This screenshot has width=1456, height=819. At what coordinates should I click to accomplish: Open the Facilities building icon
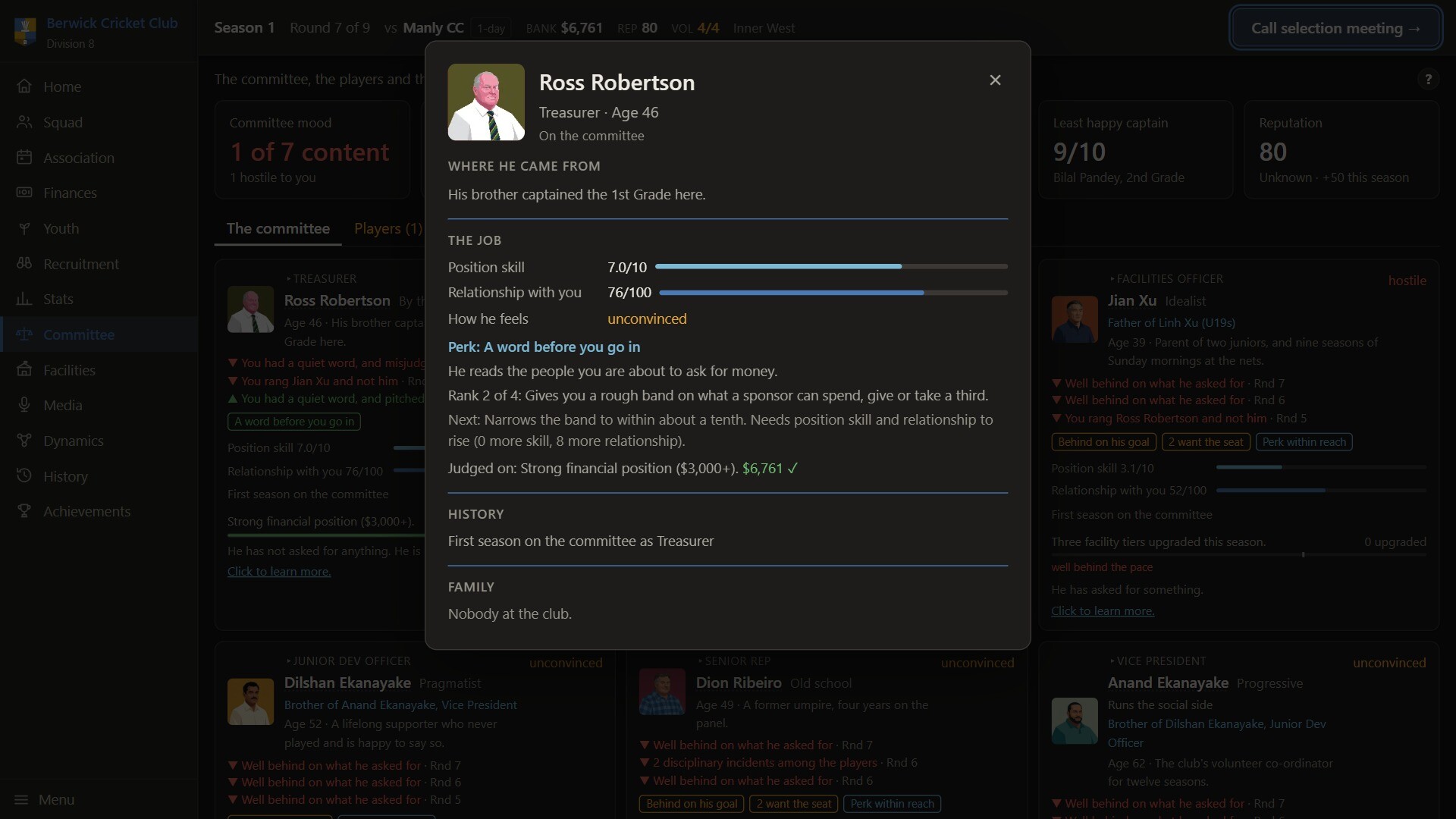(24, 370)
